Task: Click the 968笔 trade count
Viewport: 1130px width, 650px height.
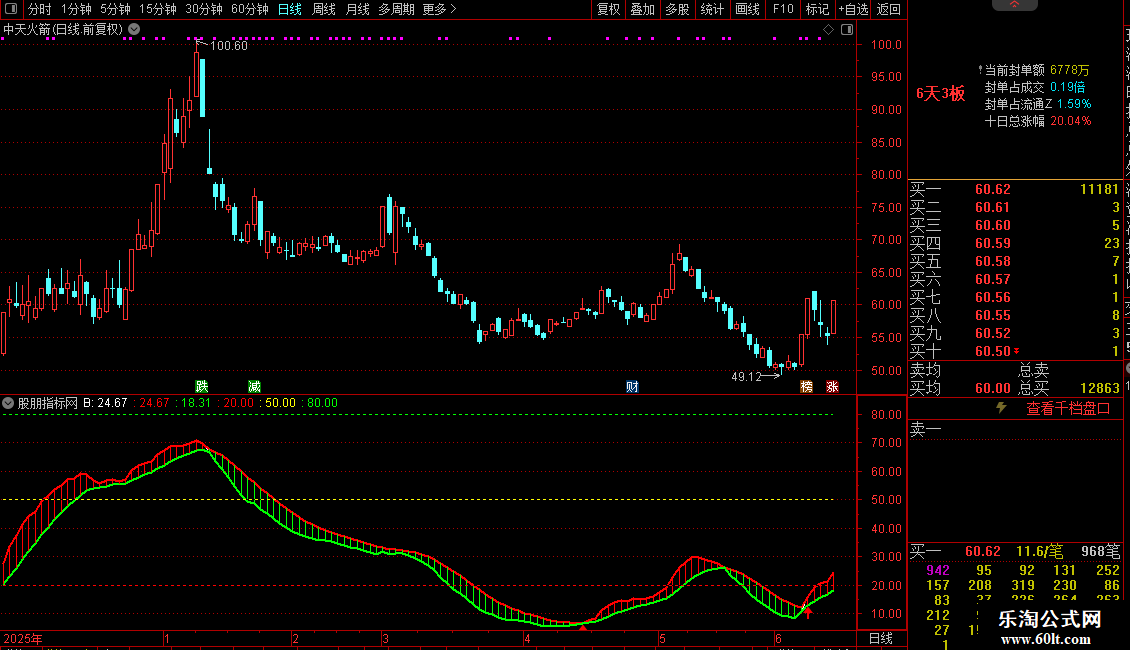Action: [x=1100, y=551]
